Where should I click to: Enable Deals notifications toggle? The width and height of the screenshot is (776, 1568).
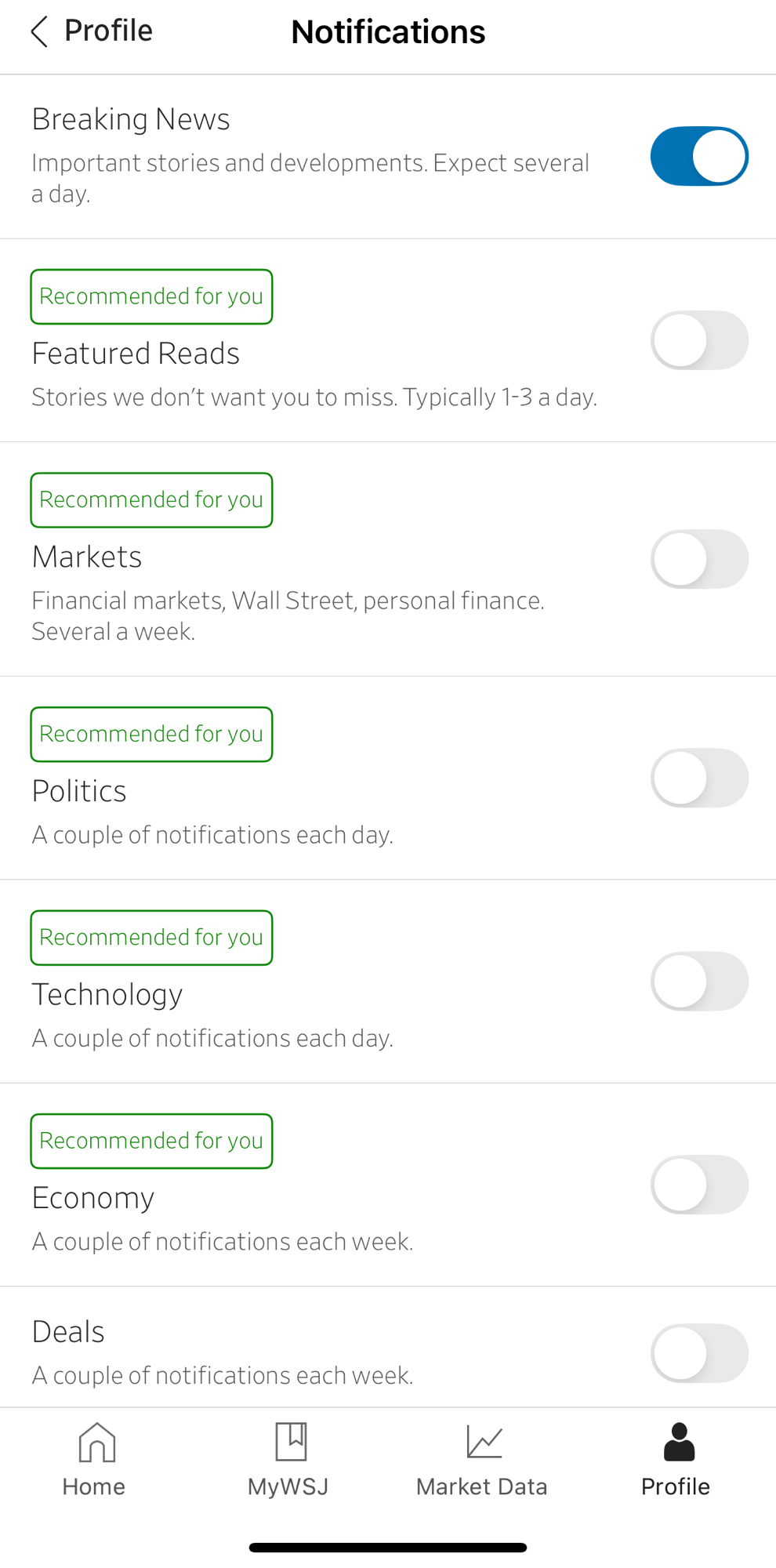(699, 1354)
